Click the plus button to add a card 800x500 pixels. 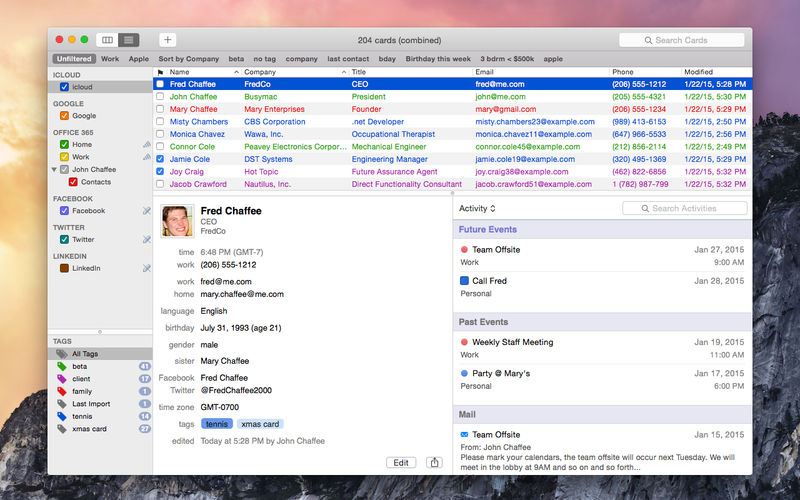168,40
